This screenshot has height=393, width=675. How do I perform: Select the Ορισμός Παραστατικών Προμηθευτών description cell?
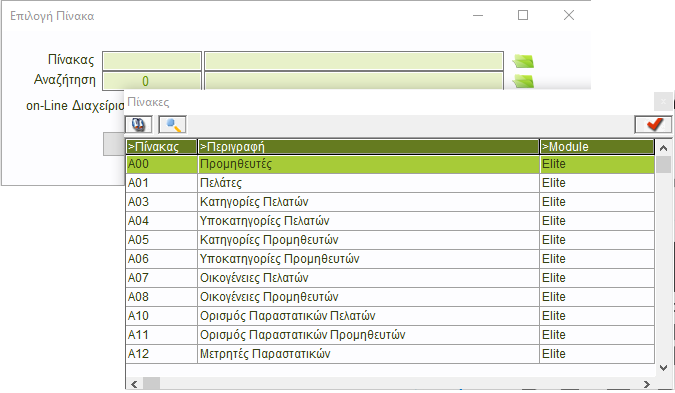point(368,335)
